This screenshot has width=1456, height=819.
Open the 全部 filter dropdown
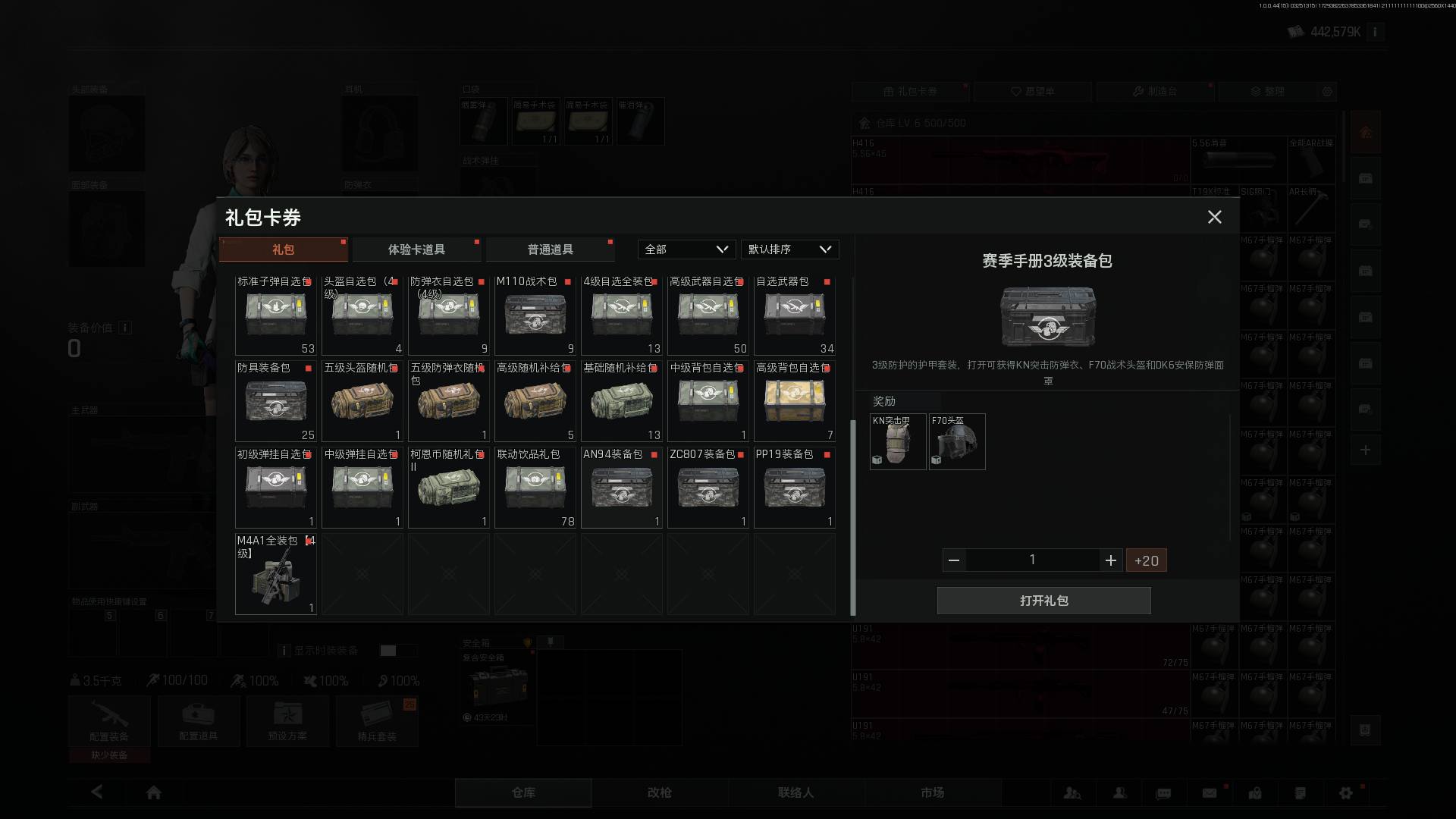686,249
